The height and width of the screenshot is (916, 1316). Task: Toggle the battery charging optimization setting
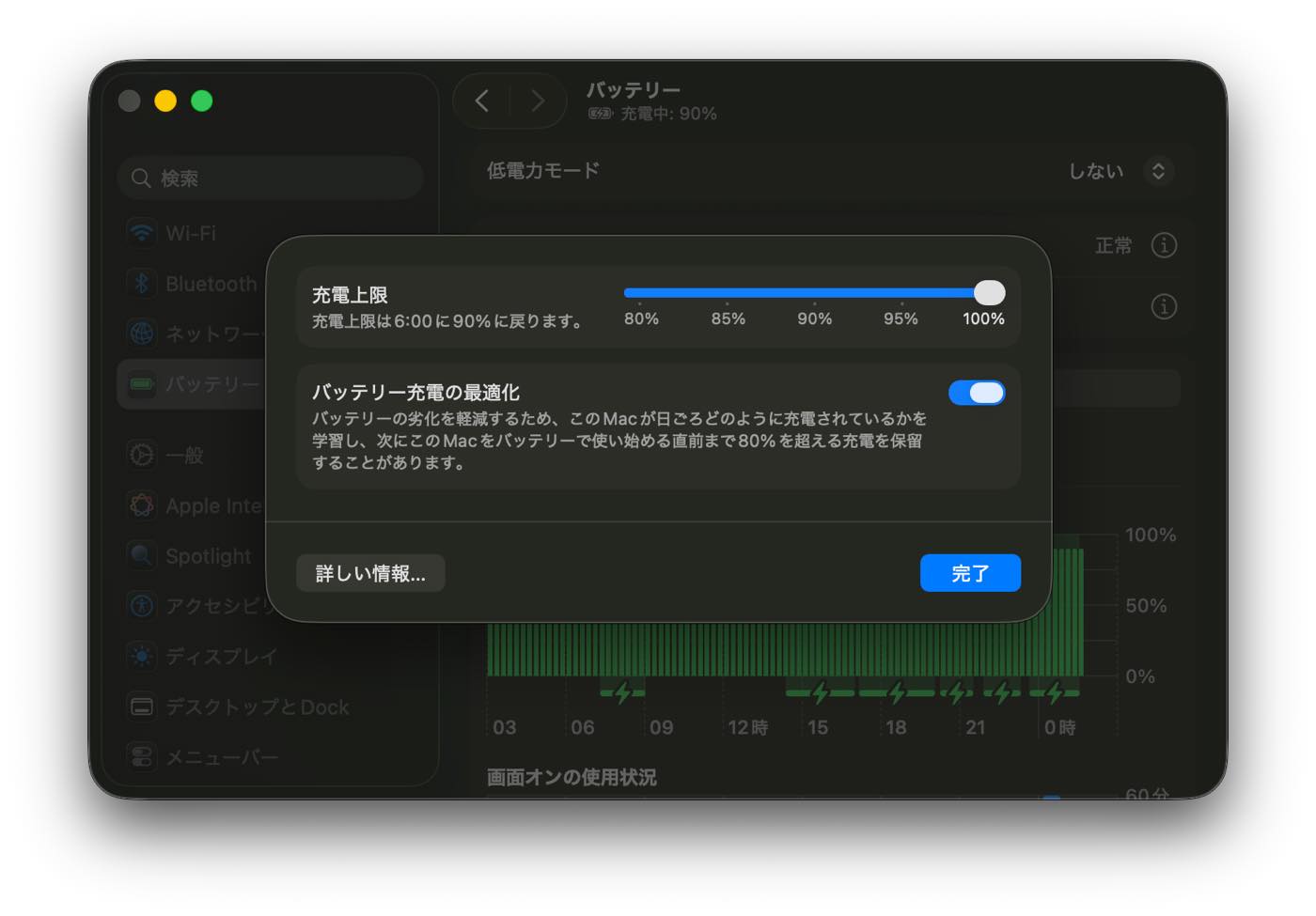point(977,392)
